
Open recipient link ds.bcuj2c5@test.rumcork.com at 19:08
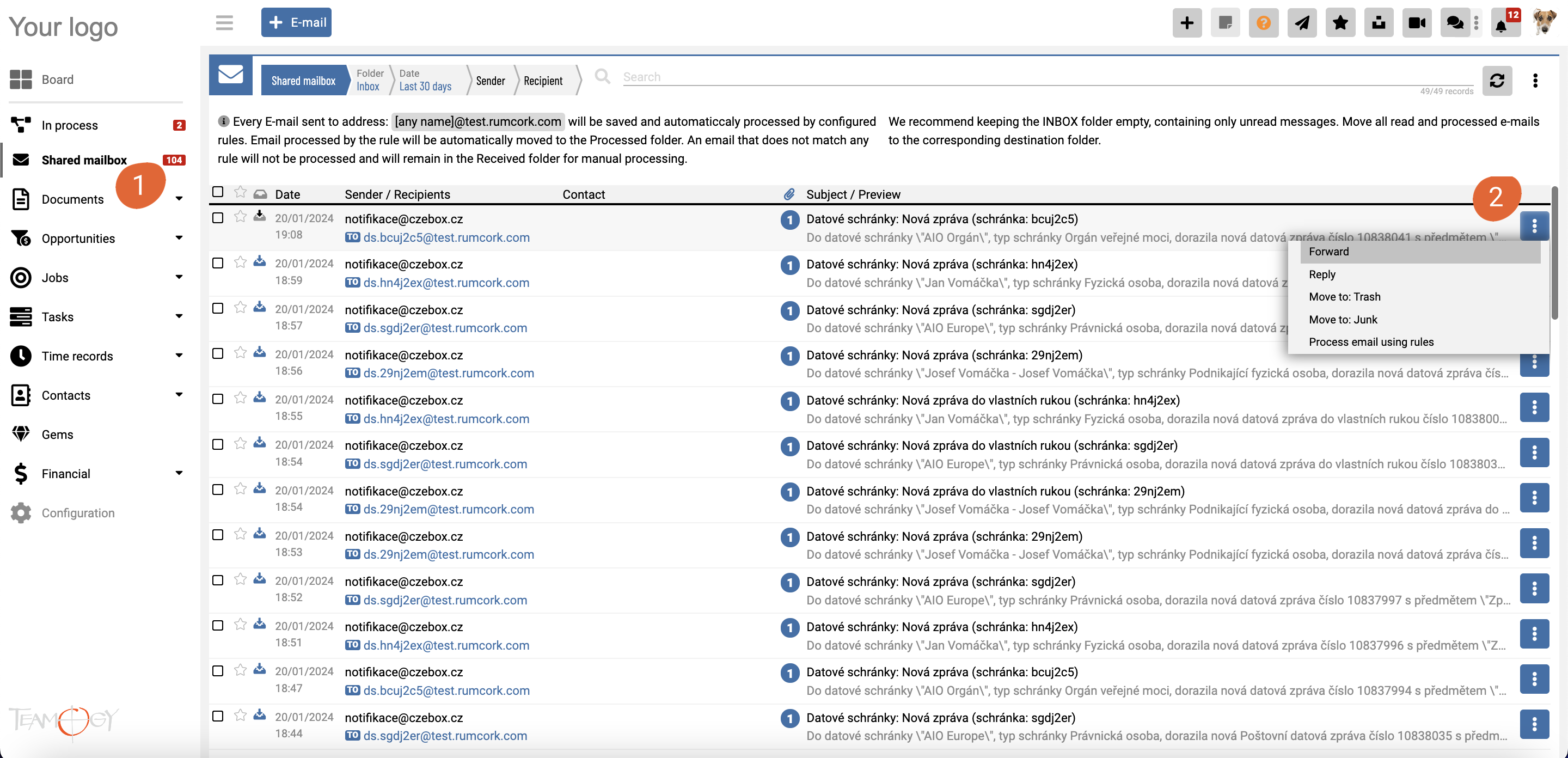point(446,237)
